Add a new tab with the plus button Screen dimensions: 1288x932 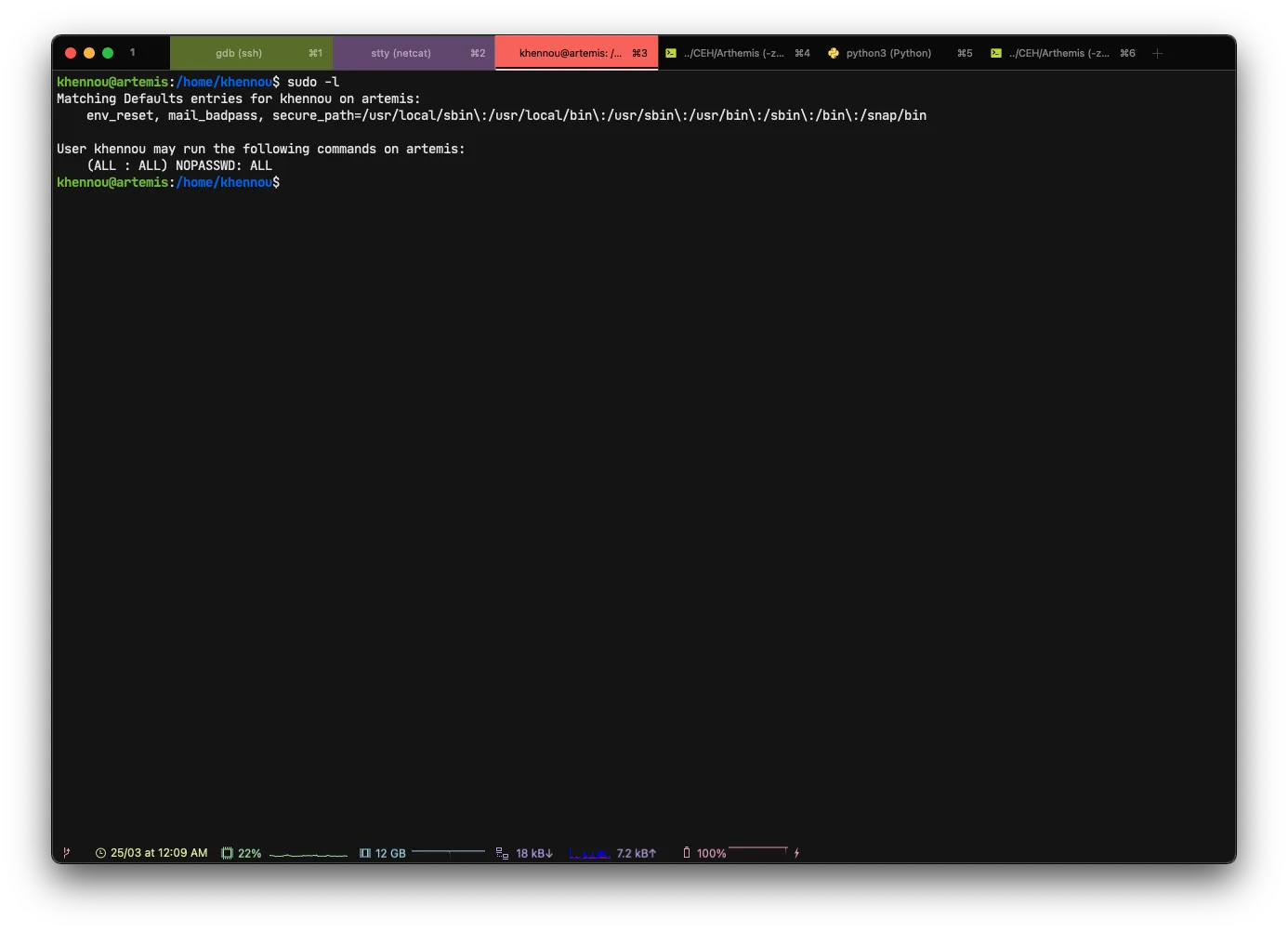(x=1157, y=54)
